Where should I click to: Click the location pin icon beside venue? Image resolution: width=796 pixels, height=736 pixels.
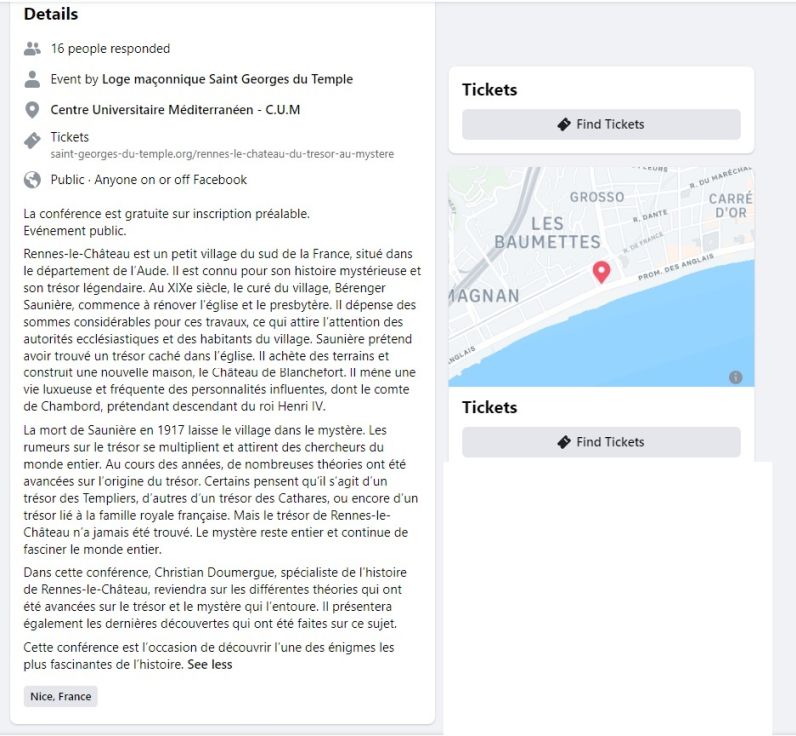[32, 110]
